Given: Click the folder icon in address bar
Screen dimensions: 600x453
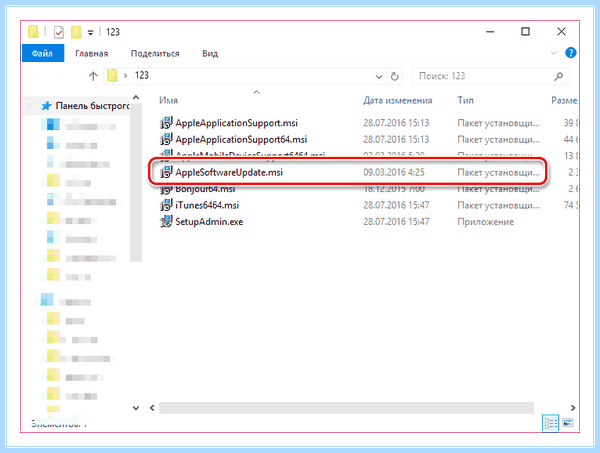Looking at the screenshot, I should pos(112,75).
